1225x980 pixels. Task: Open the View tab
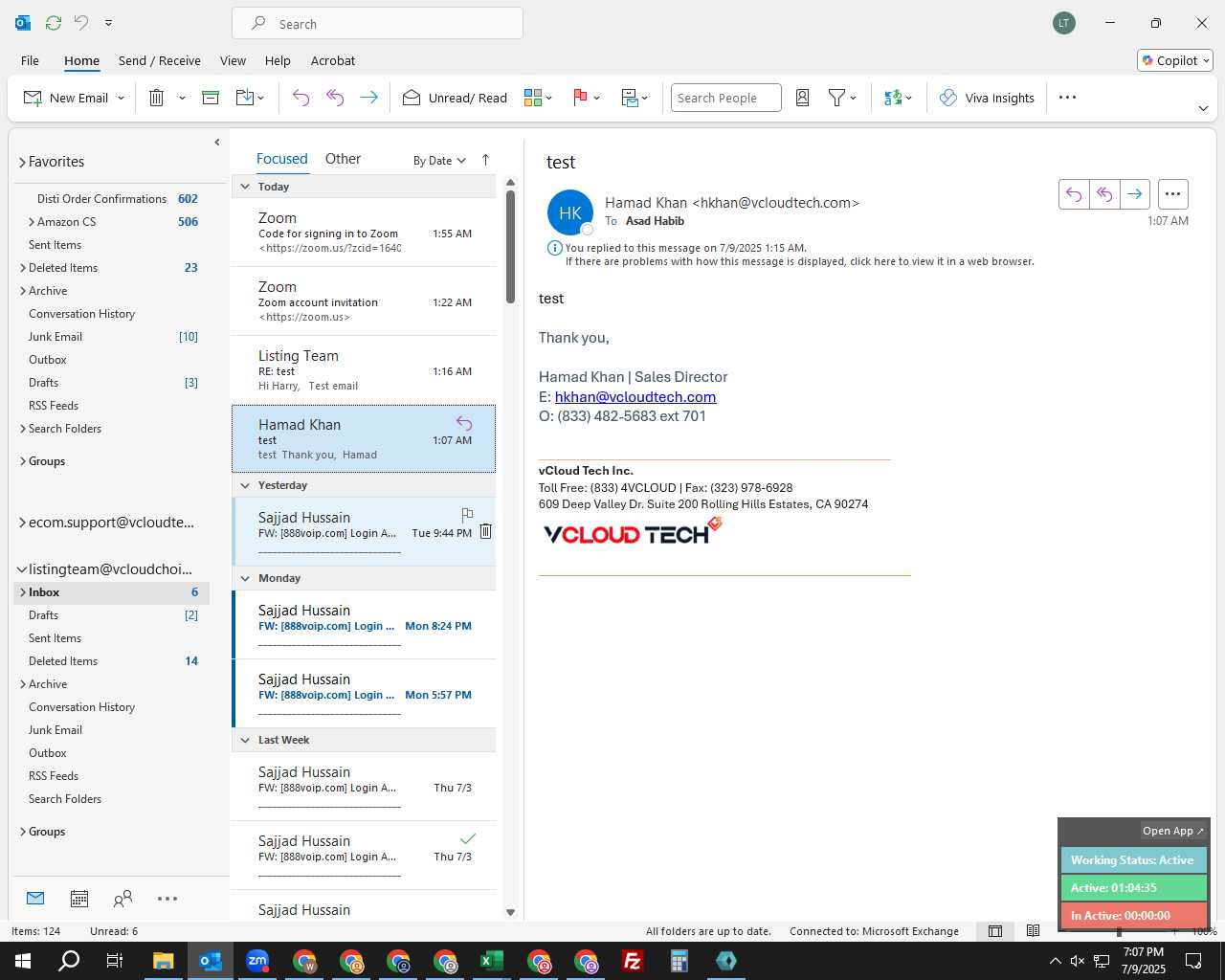(233, 60)
